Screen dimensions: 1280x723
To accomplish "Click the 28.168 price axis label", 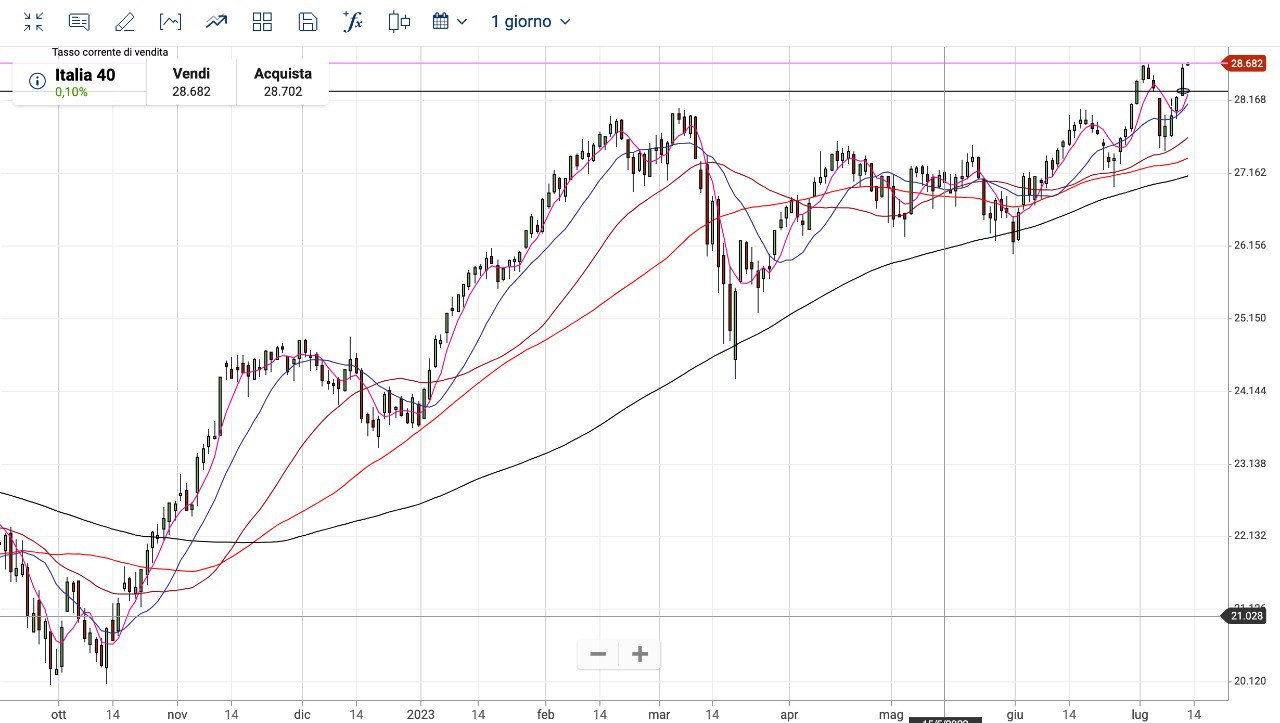I will click(1250, 100).
